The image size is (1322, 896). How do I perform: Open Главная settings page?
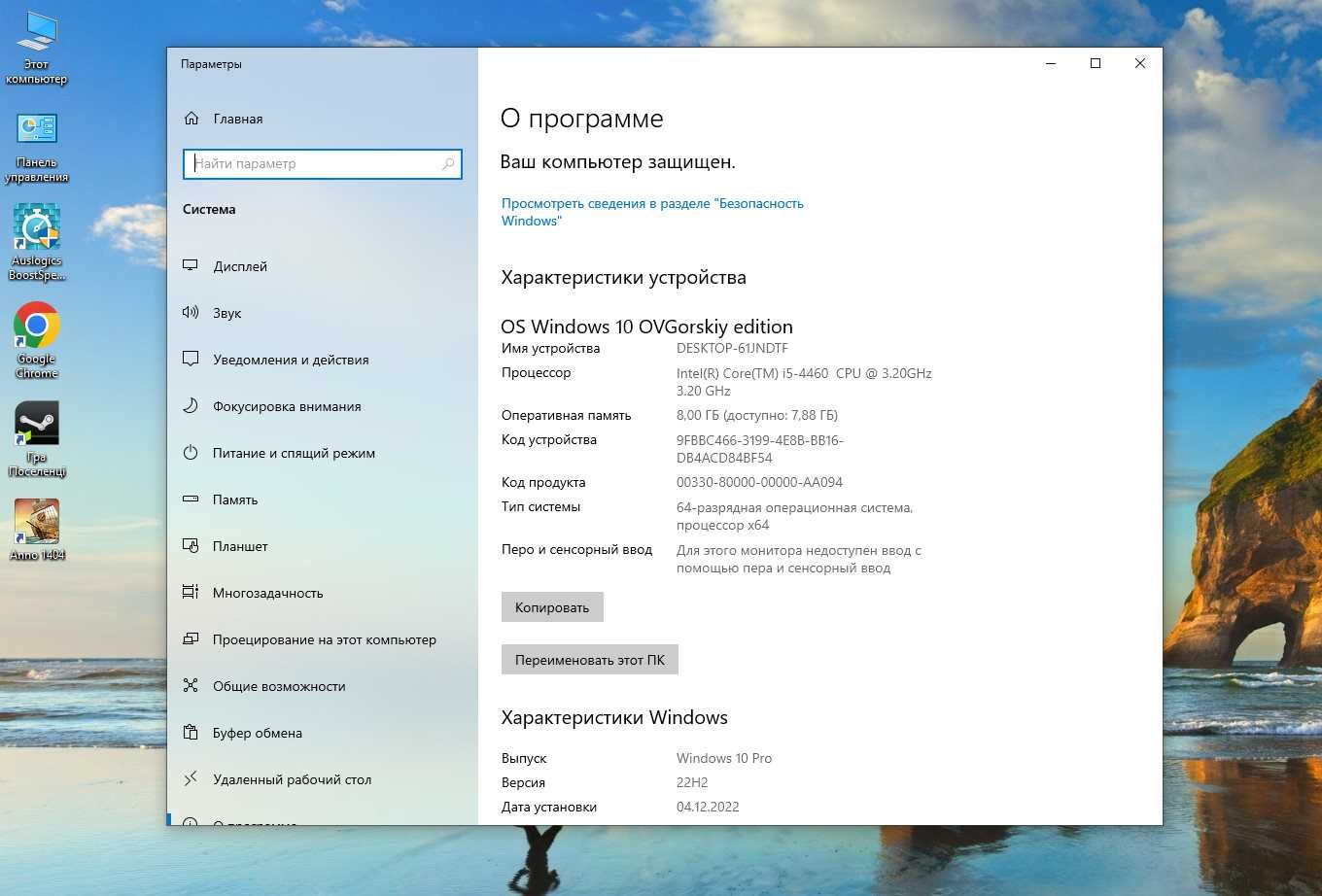pyautogui.click(x=238, y=119)
